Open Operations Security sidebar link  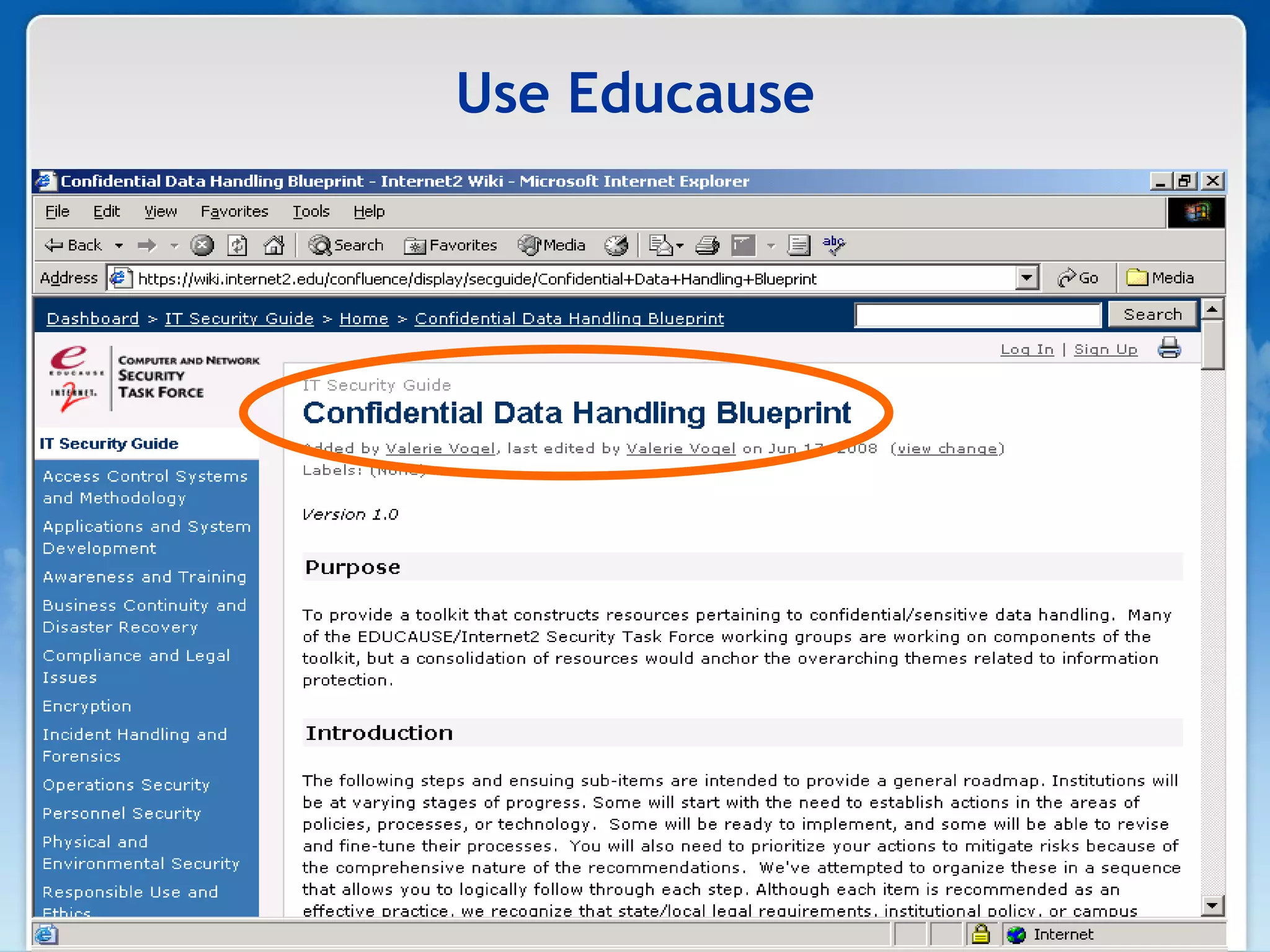(127, 785)
